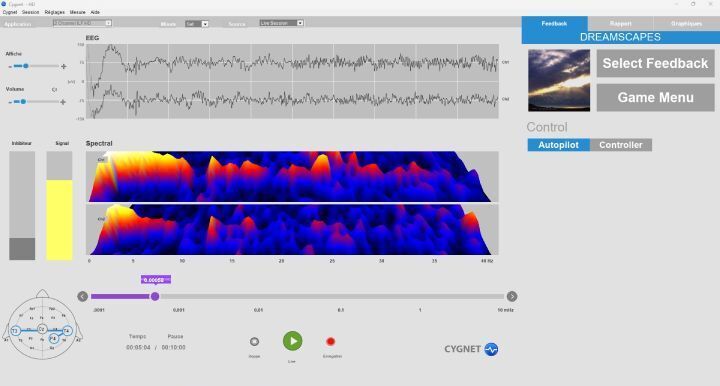Click the gray pause circle icon
Viewport: 720px width, 386px height.
254,341
